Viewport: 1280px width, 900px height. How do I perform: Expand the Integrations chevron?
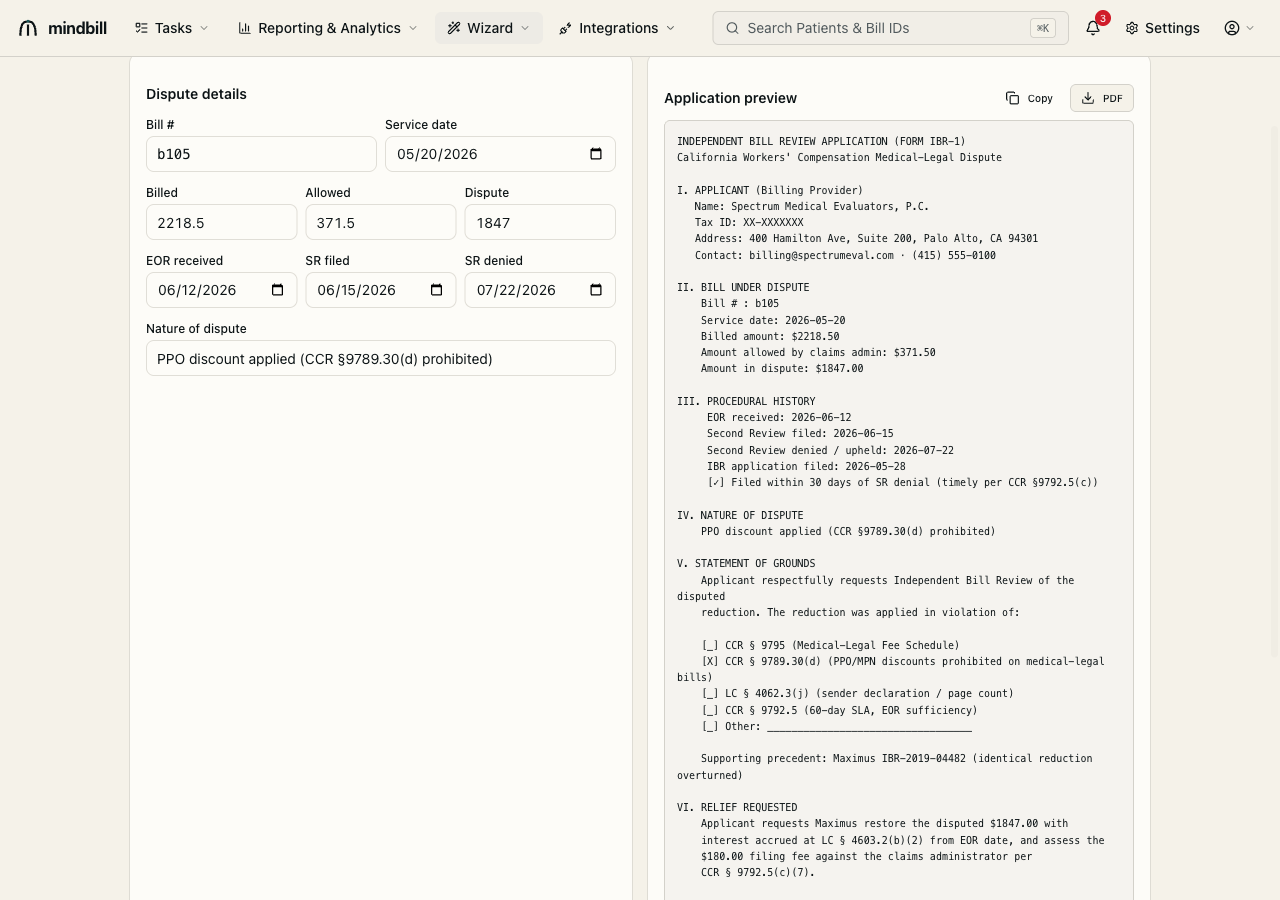670,28
